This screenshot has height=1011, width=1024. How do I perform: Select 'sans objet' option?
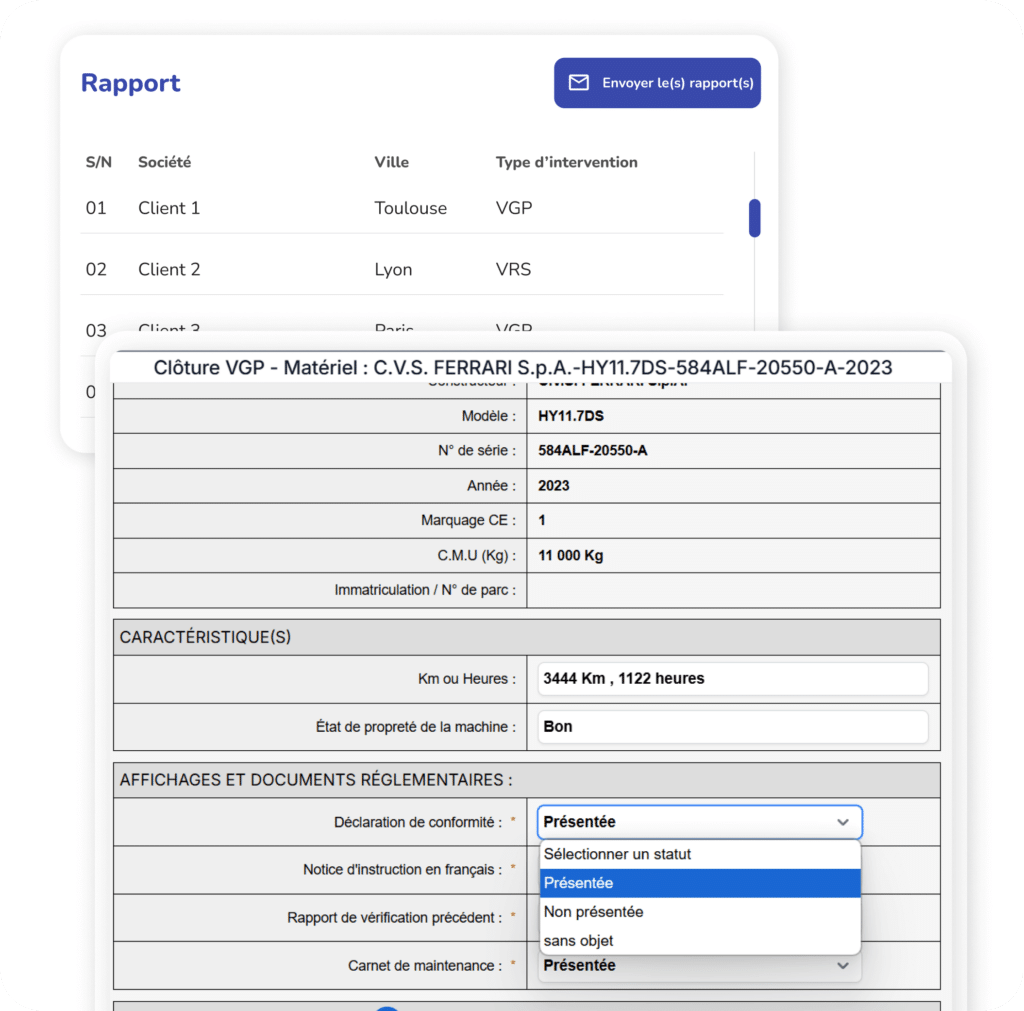pyautogui.click(x=700, y=940)
